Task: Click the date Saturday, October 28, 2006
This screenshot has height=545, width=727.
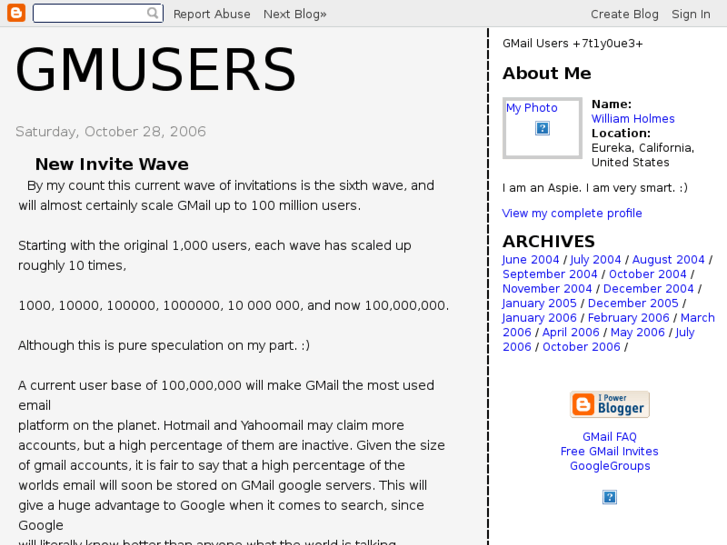Action: (x=111, y=132)
